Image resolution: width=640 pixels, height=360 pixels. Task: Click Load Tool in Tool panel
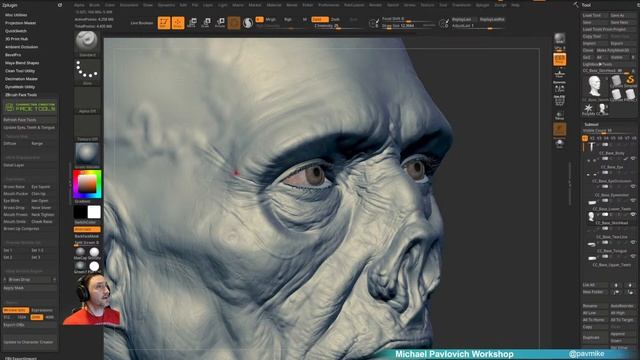tap(594, 16)
